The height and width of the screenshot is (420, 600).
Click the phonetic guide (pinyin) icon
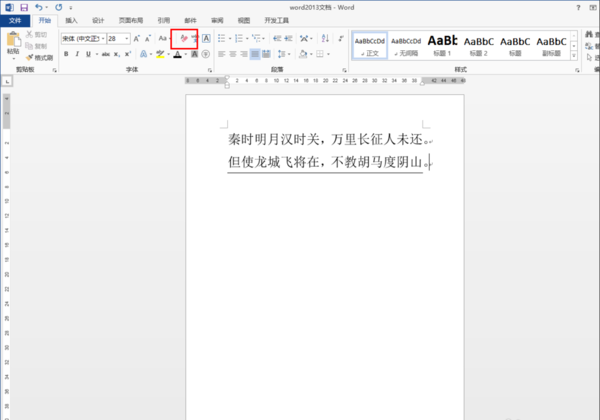tap(195, 38)
